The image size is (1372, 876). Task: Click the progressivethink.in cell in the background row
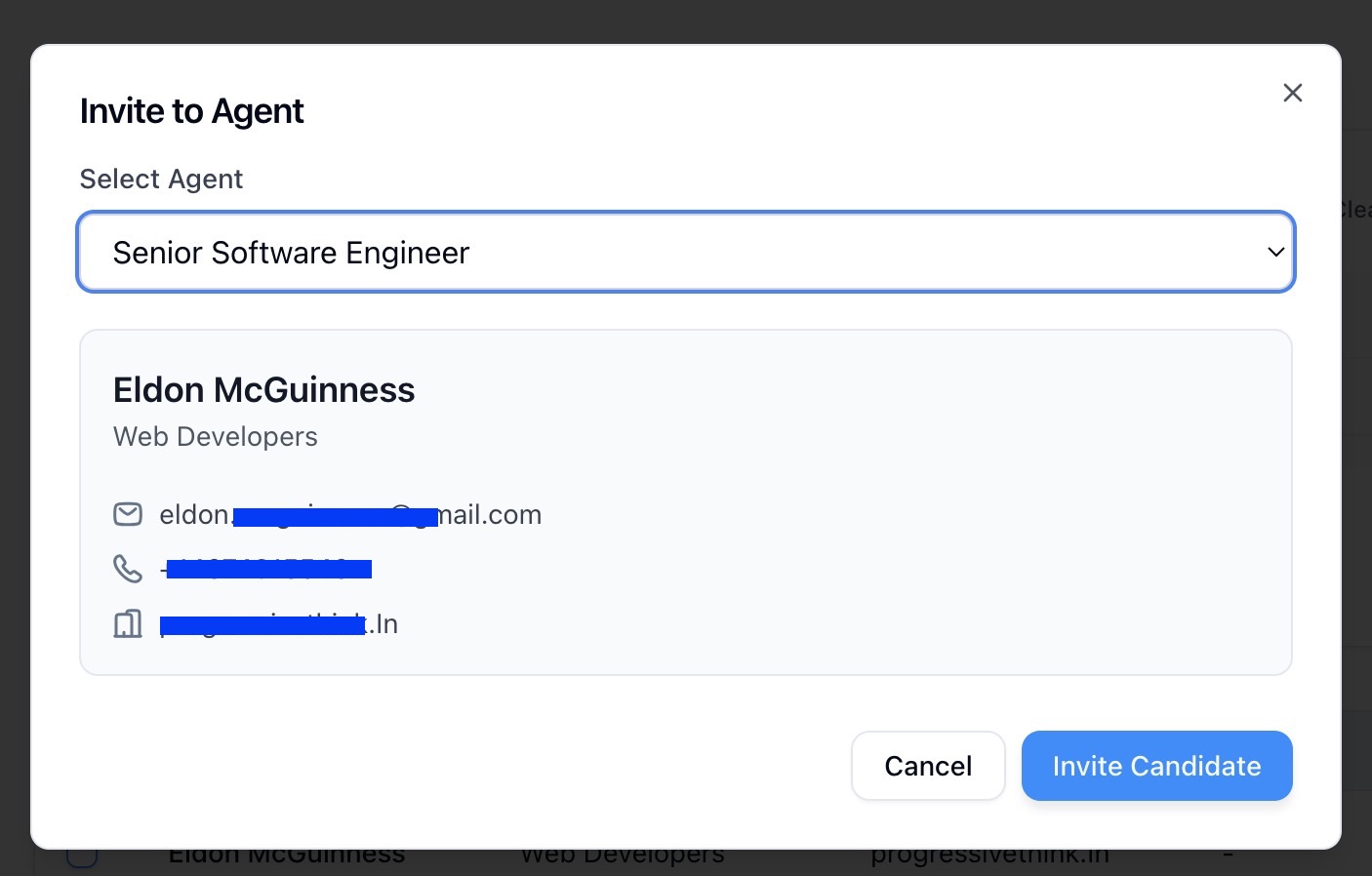pyautogui.click(x=989, y=856)
